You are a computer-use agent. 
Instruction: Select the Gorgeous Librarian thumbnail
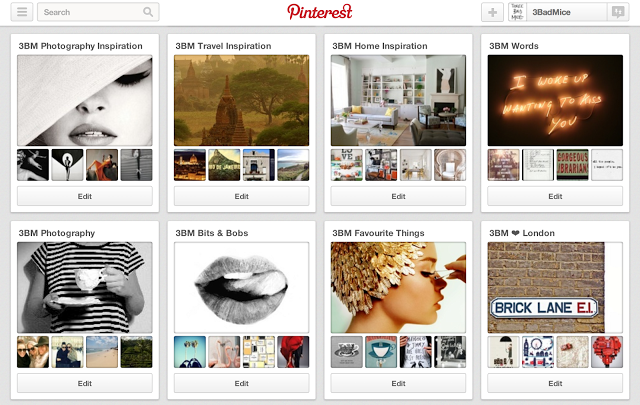point(572,165)
